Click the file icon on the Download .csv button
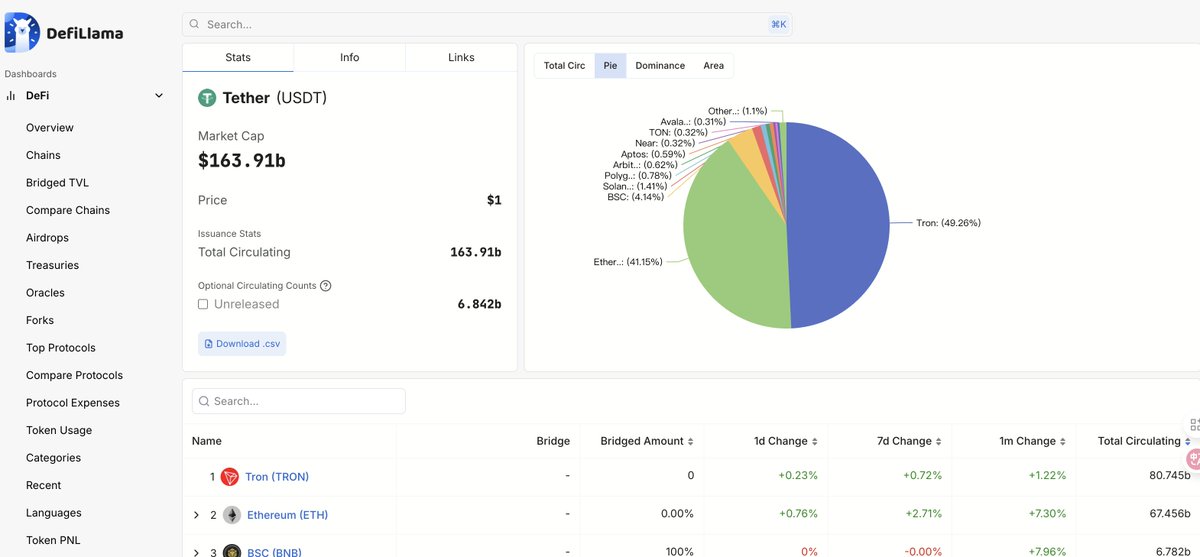 point(208,344)
